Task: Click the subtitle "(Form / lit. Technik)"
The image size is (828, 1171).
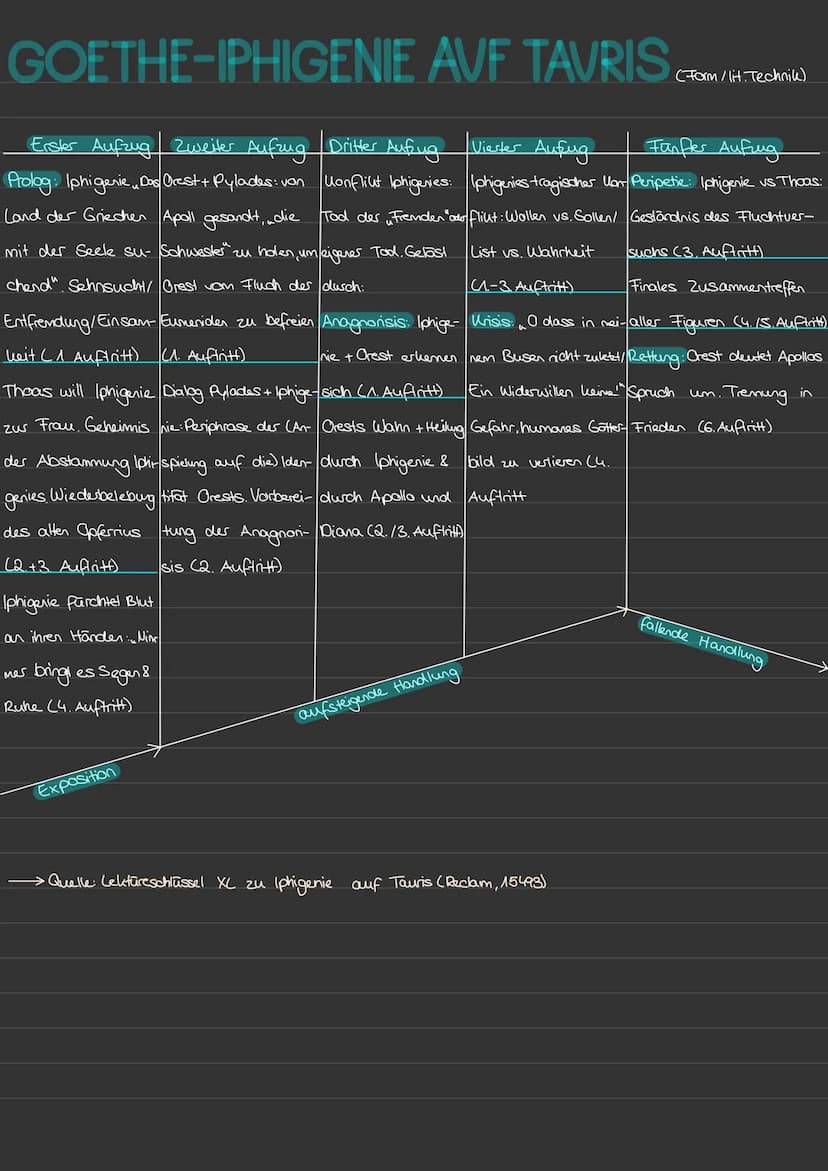Action: pos(741,75)
